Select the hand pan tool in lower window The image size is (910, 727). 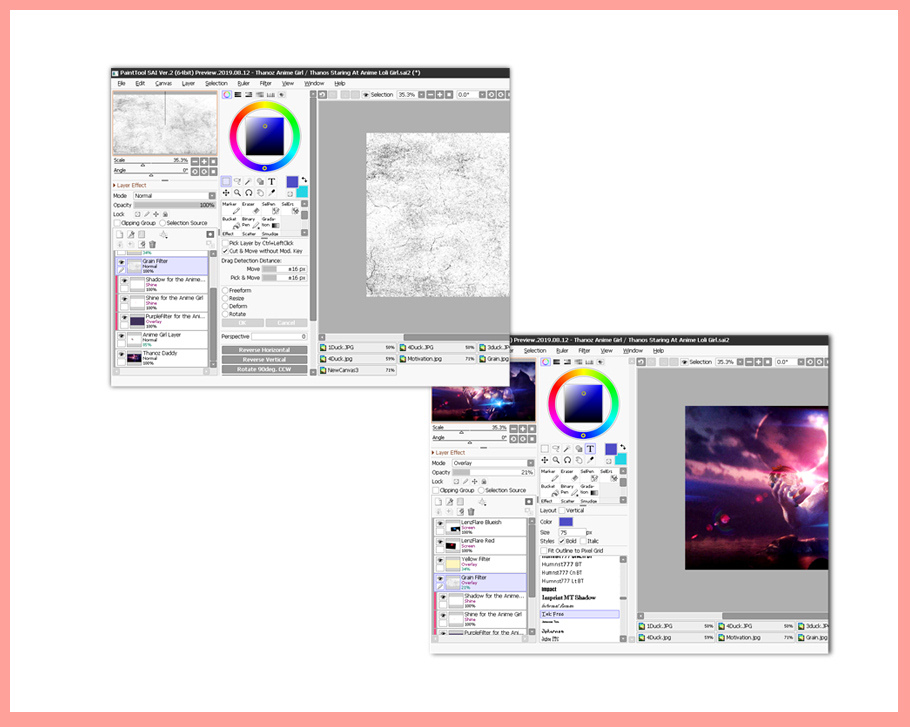coord(579,460)
